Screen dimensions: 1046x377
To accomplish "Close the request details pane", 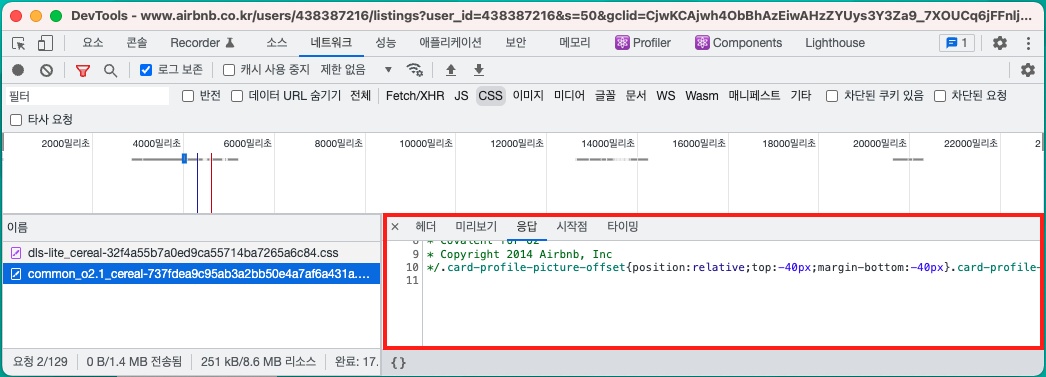I will [395, 227].
